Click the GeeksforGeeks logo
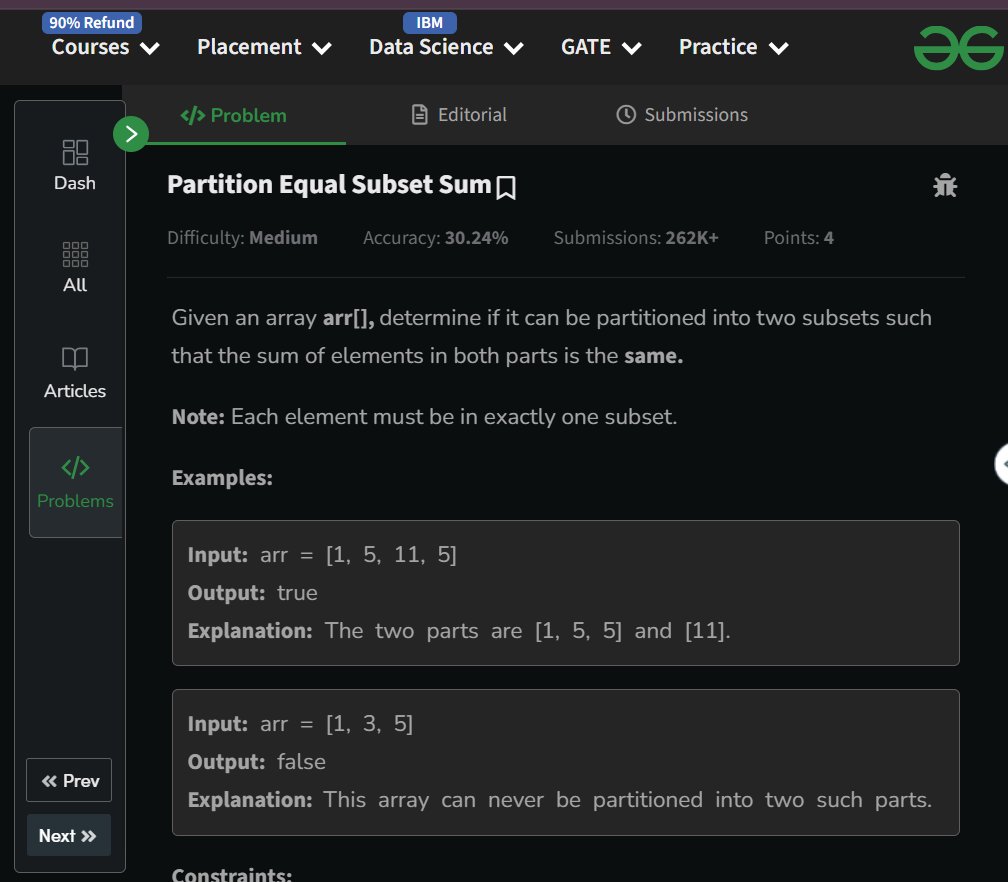The width and height of the screenshot is (1008, 882). pos(958,48)
